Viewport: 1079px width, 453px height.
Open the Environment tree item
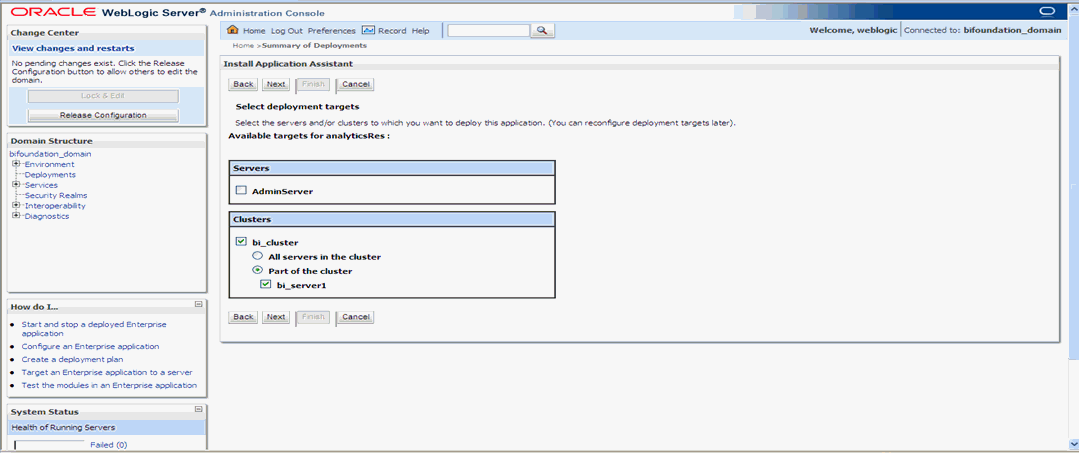click(x=50, y=165)
